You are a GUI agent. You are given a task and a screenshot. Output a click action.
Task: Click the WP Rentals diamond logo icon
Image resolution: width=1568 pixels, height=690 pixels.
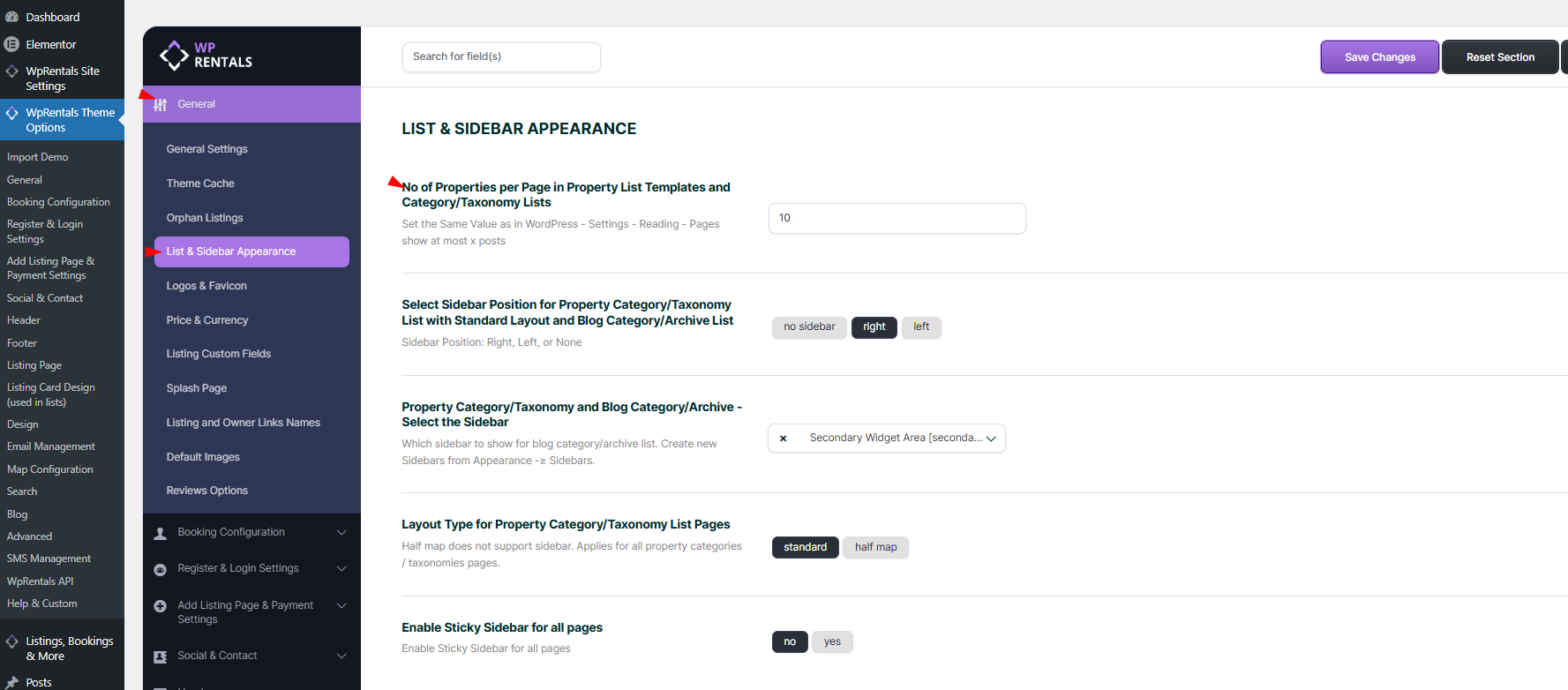click(x=174, y=56)
